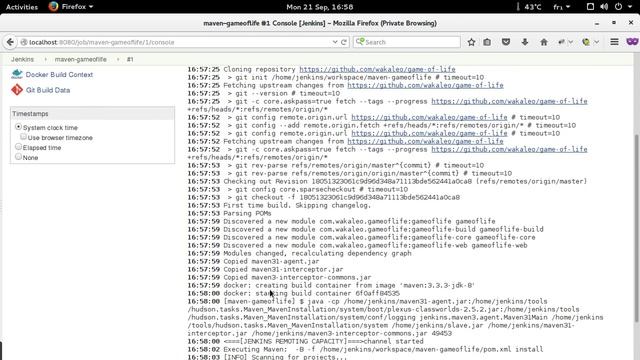Click the Firefox logo in the top bar
The height and width of the screenshot is (360, 640).
pyautogui.click(x=53, y=7)
